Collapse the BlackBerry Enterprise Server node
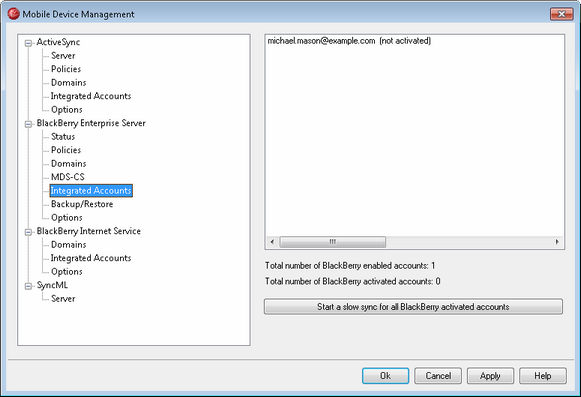Screen dimensions: 581x397 pos(28,124)
